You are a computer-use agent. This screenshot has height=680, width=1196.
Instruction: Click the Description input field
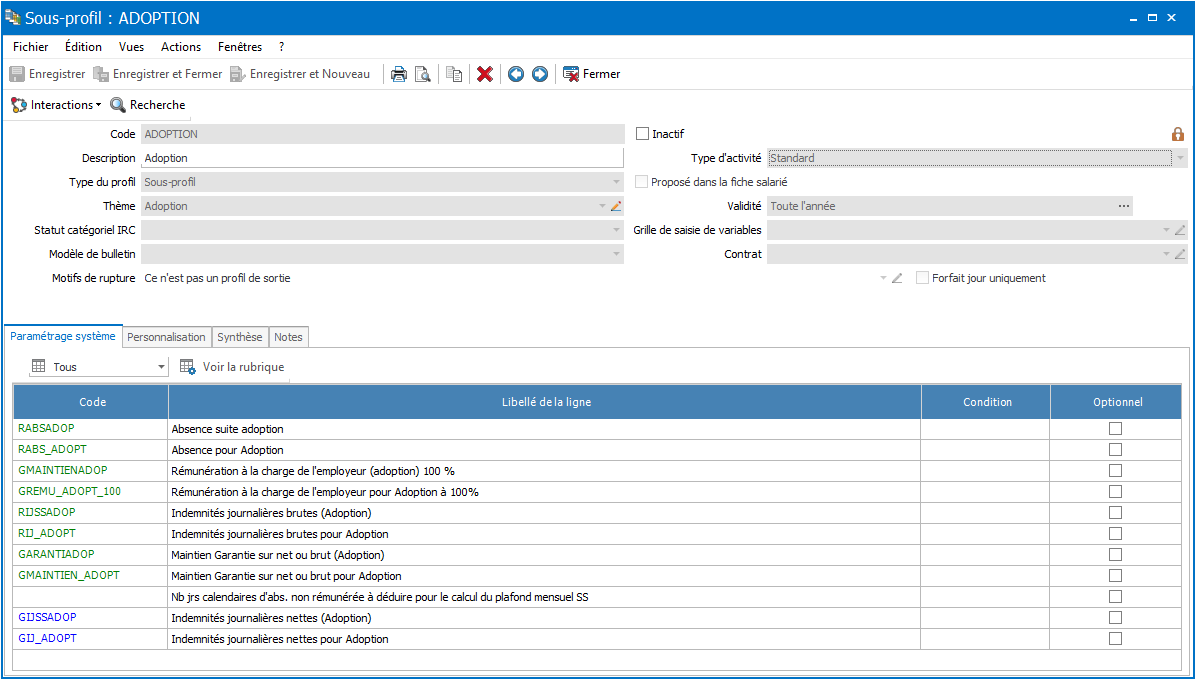(382, 158)
